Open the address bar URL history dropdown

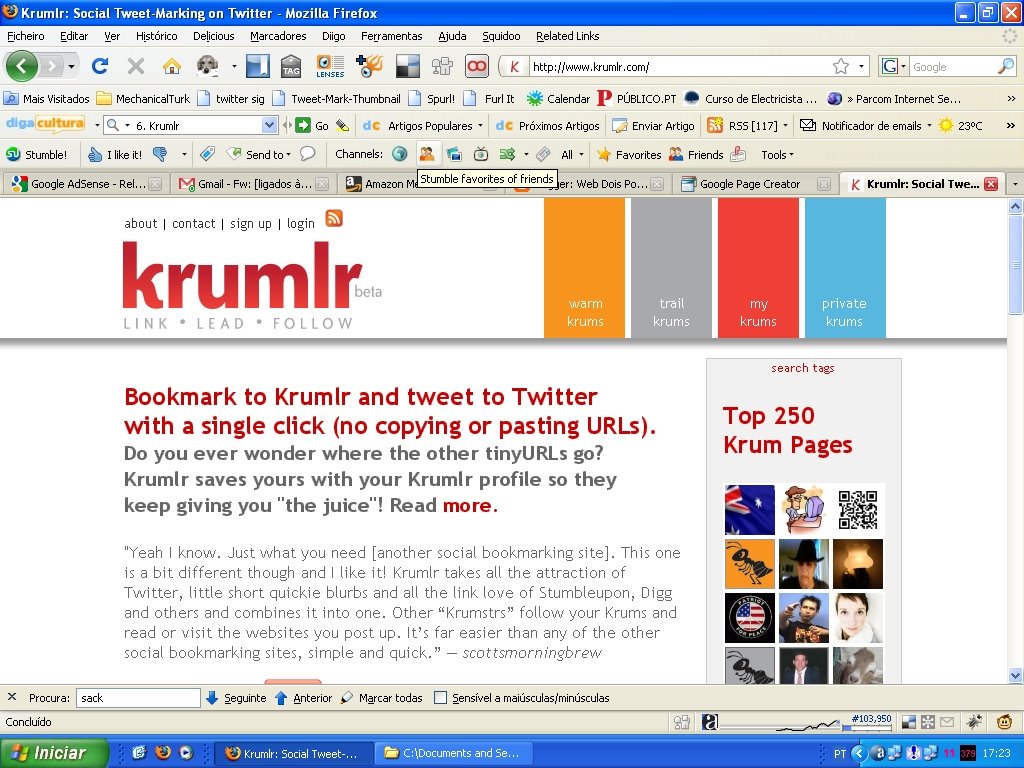point(861,66)
